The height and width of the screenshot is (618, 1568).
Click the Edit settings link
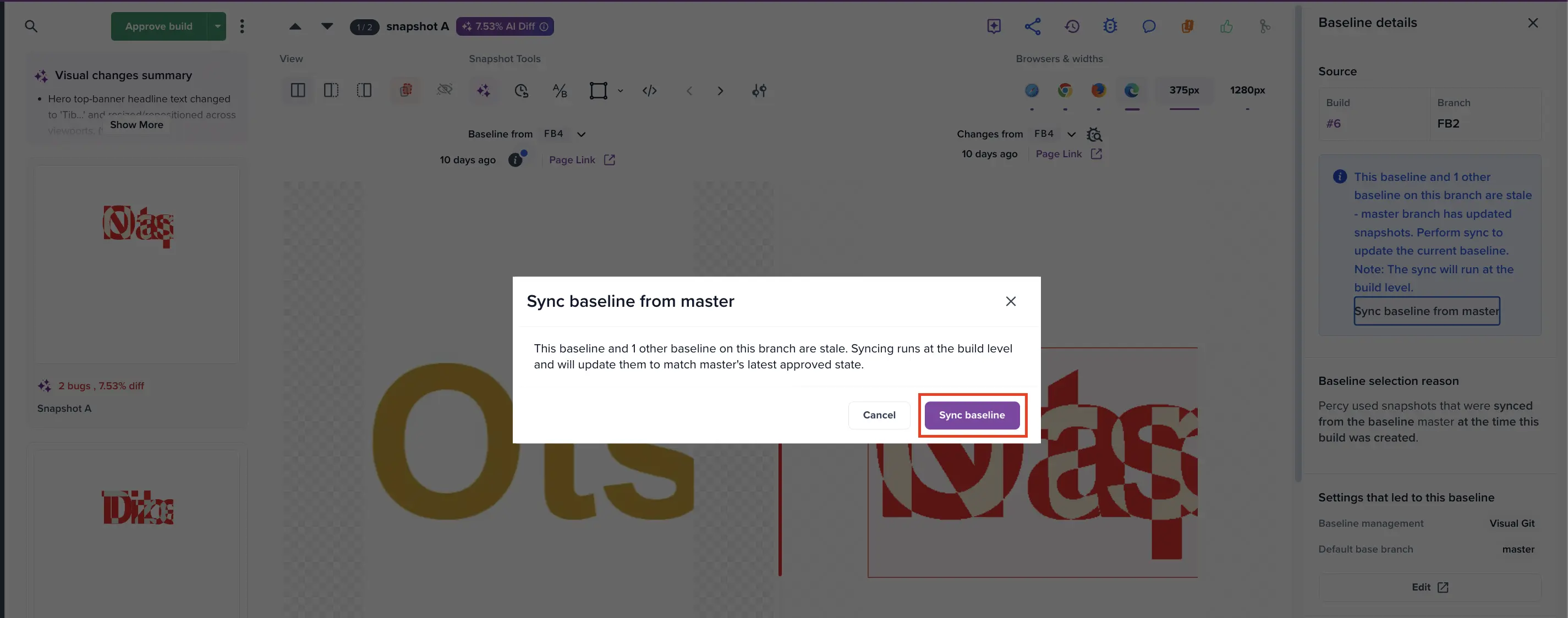coord(1429,587)
